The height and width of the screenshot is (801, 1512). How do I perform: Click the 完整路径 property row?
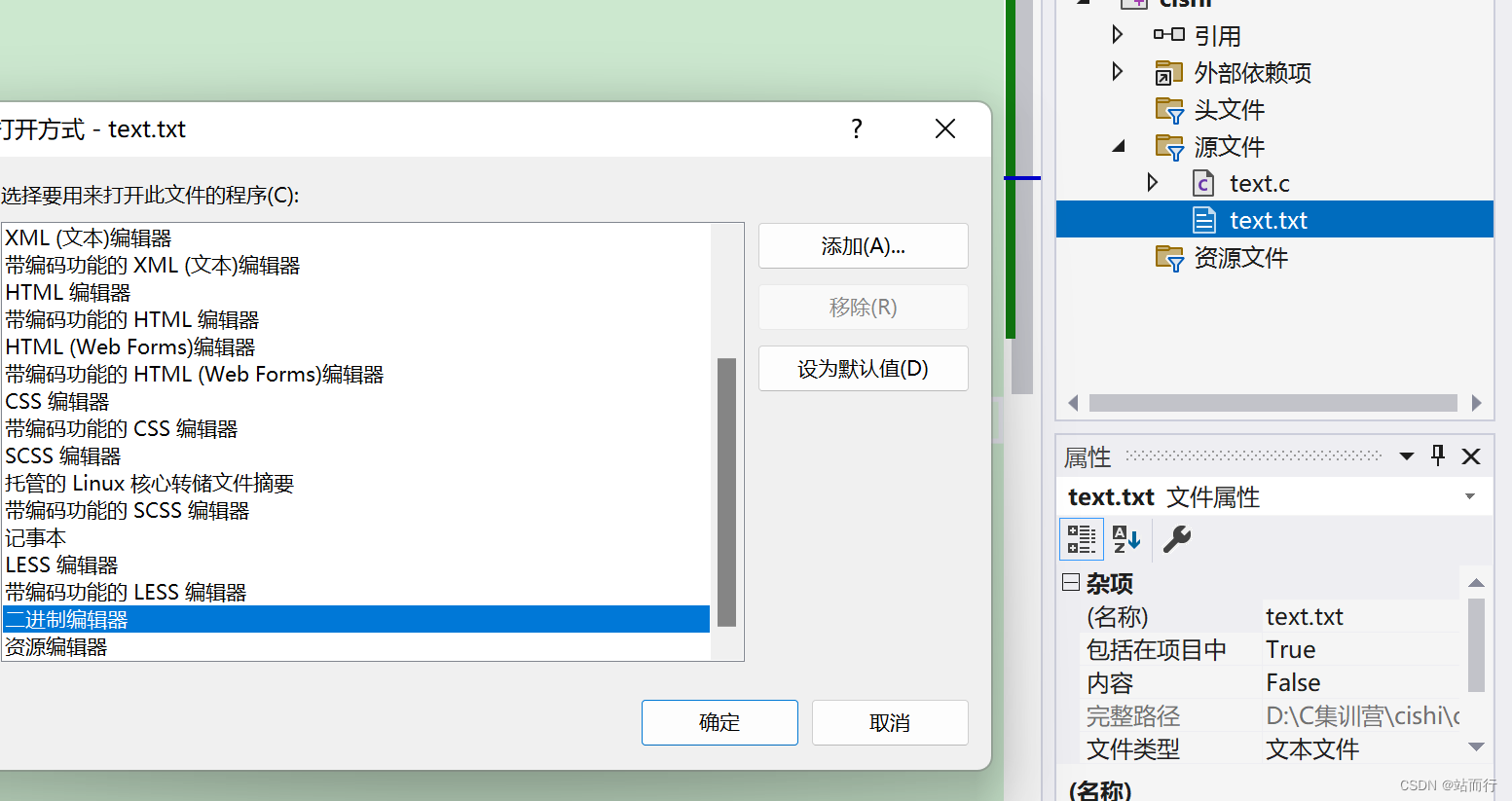point(1269,716)
